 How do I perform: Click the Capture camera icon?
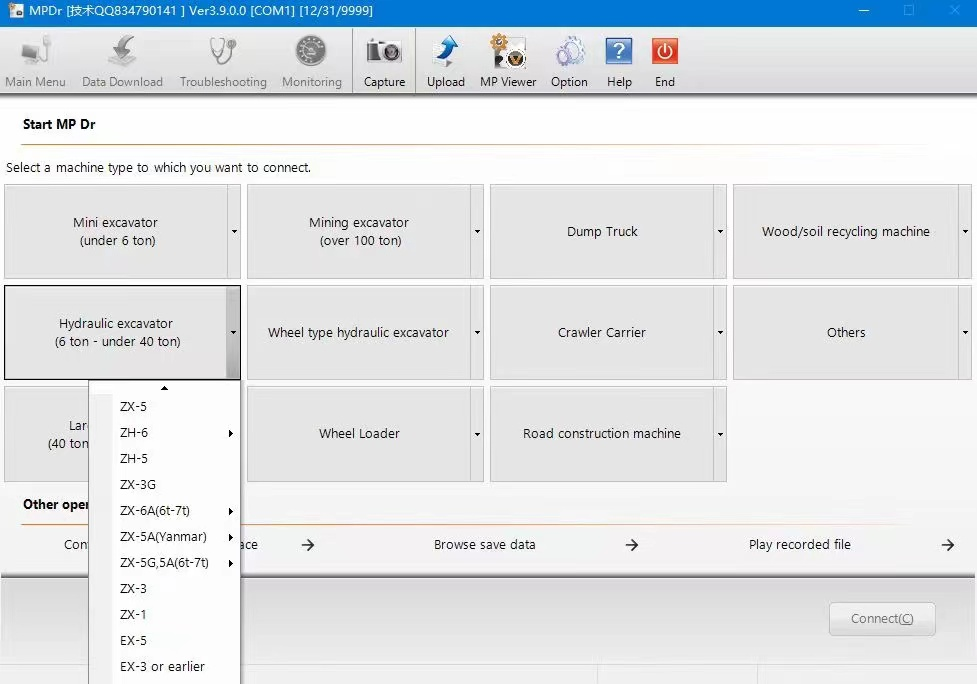(x=384, y=52)
